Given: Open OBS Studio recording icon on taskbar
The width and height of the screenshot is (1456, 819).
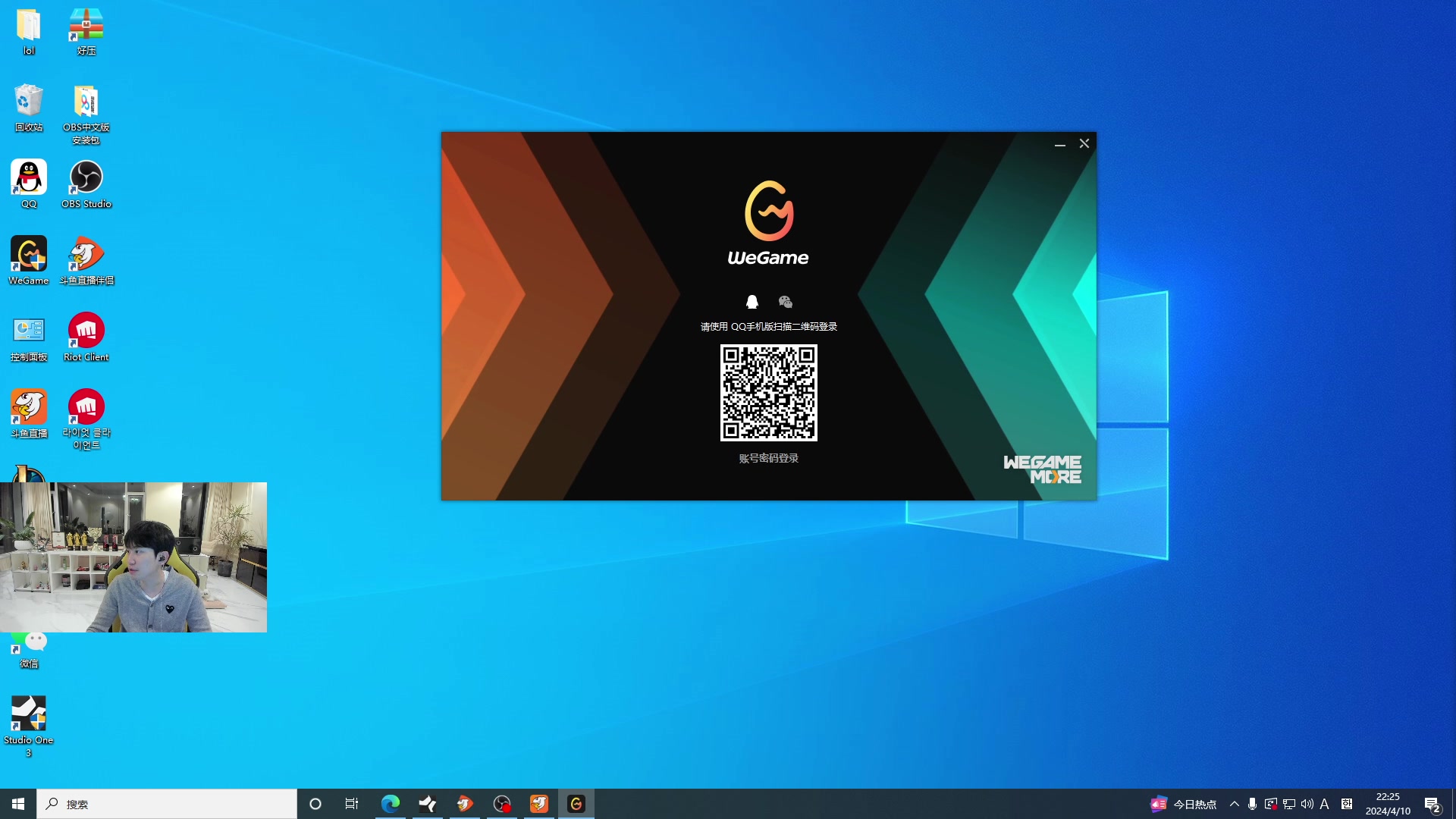Looking at the screenshot, I should coord(502,804).
